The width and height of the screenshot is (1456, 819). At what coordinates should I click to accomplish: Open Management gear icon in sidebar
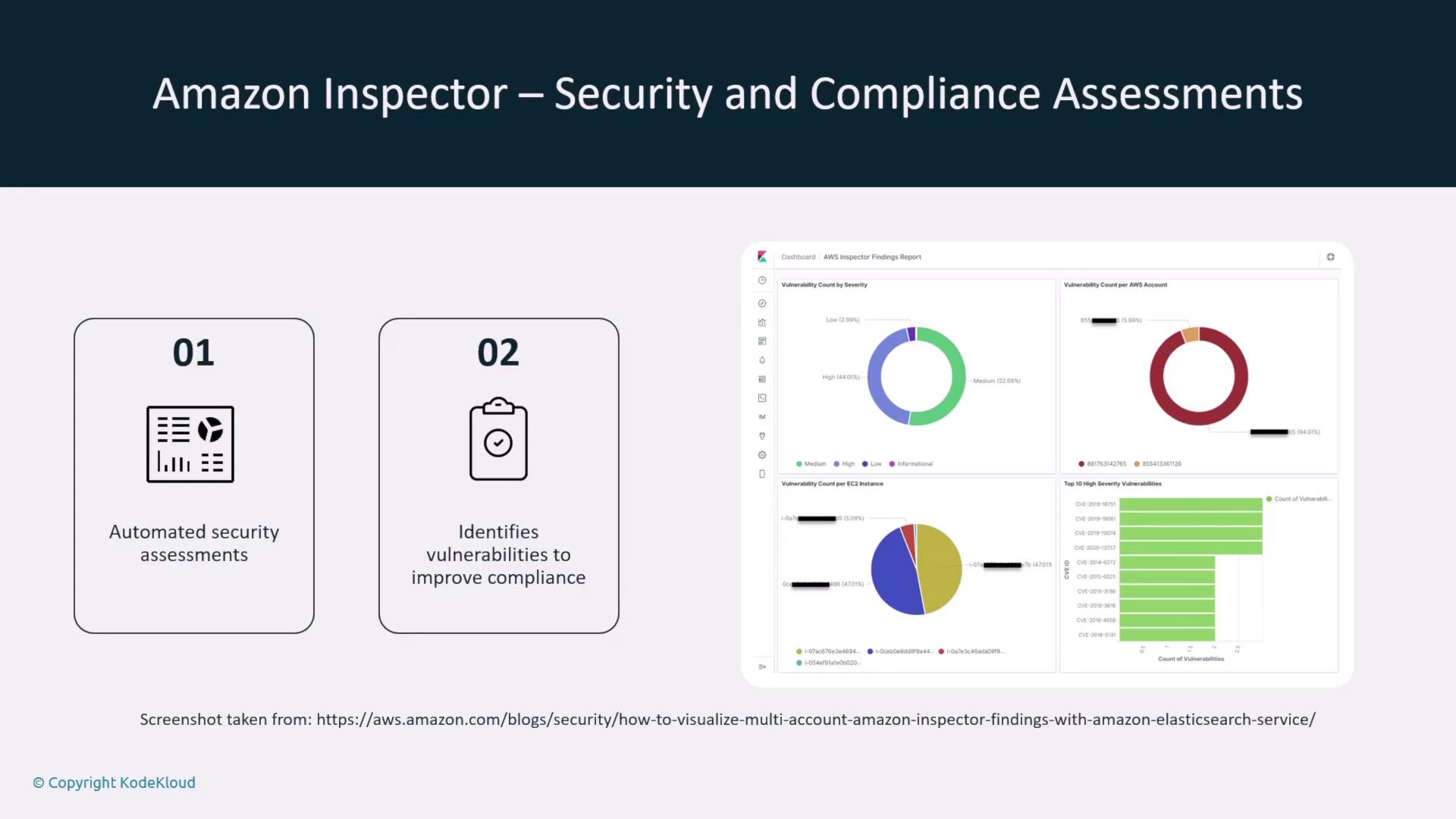click(x=762, y=455)
